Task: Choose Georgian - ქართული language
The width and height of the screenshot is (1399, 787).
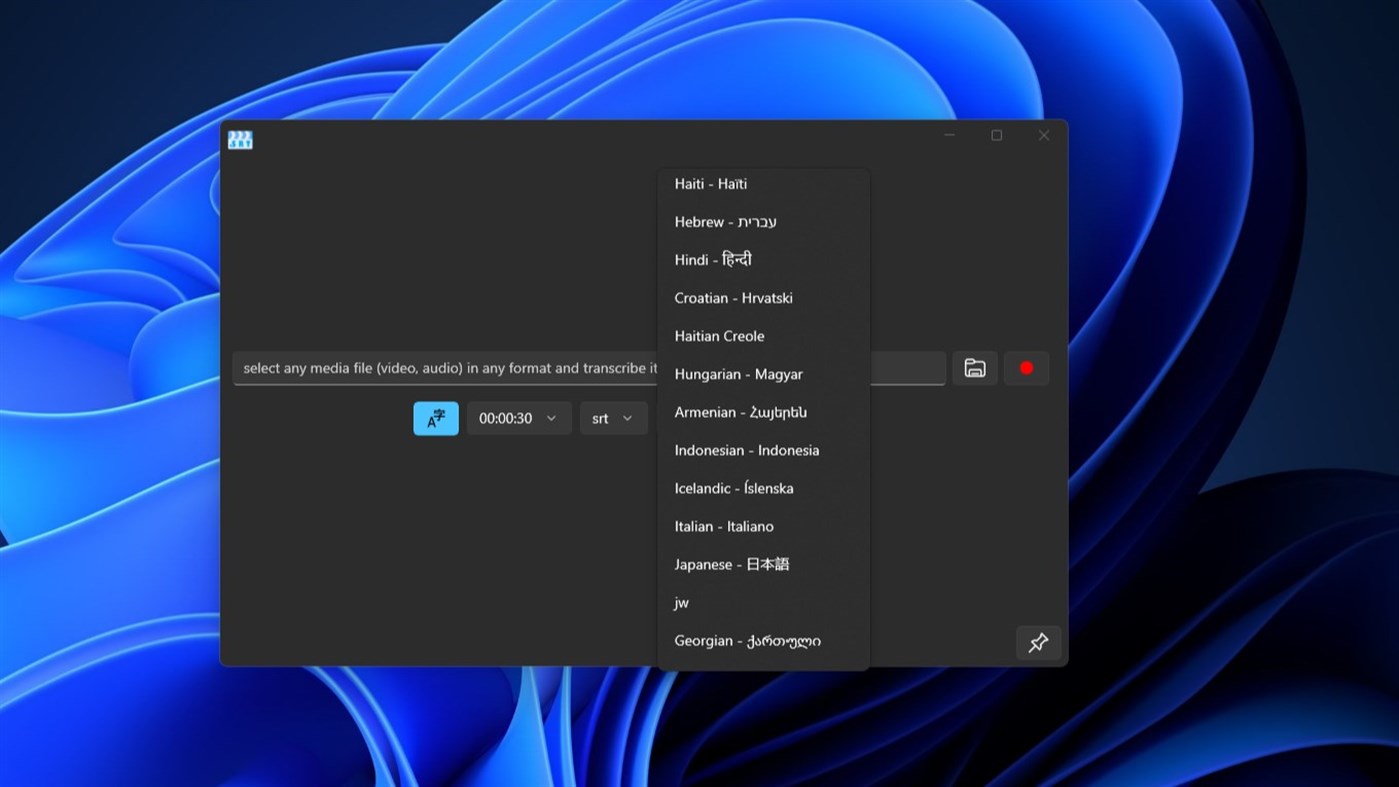Action: [x=747, y=640]
